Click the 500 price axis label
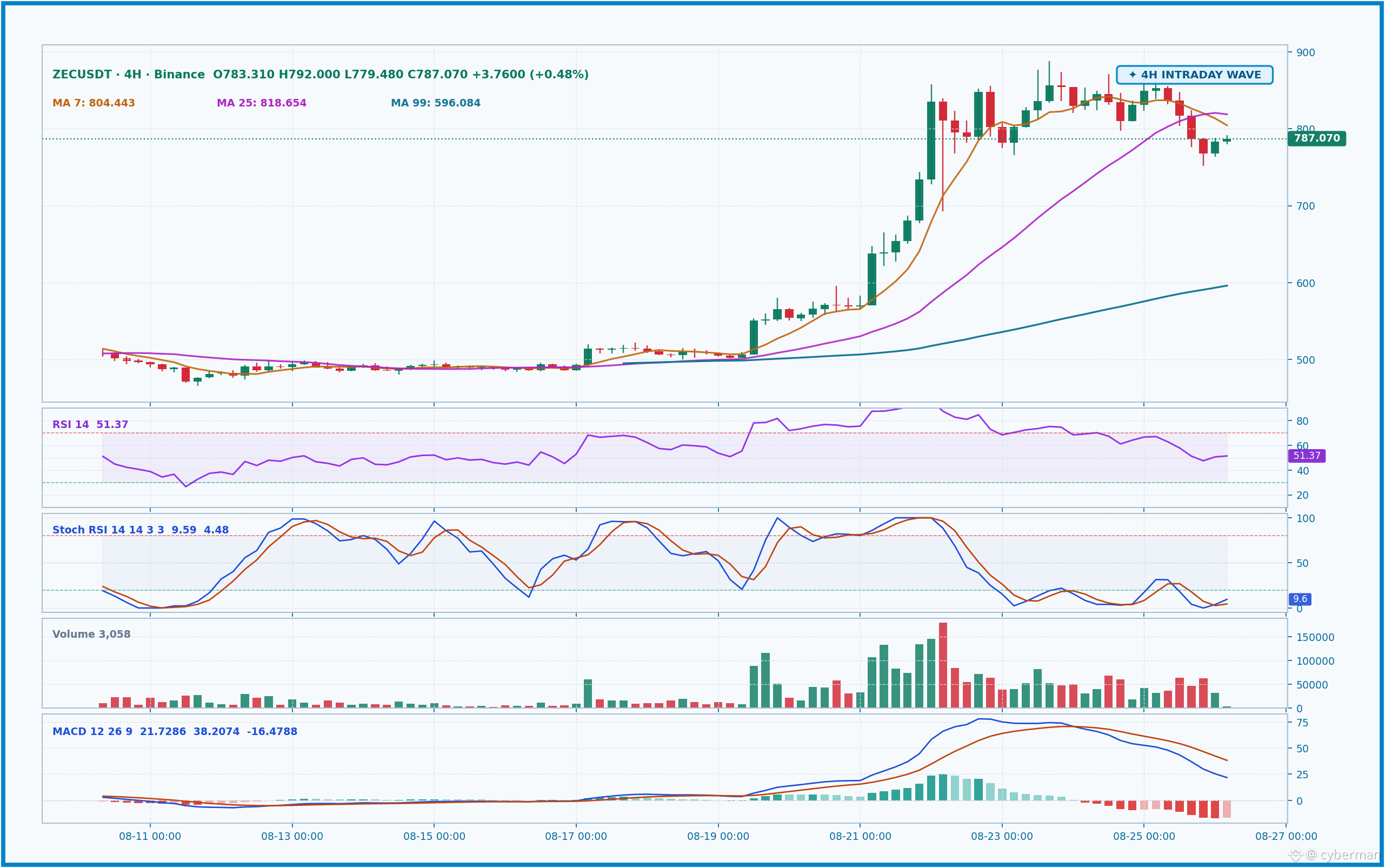The width and height of the screenshot is (1385, 868). tap(1305, 360)
